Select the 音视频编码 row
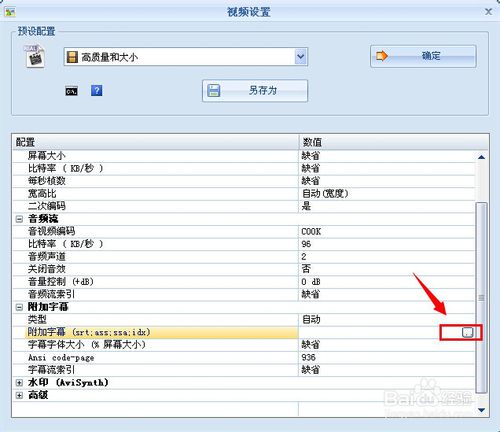The image size is (500, 432). click(x=244, y=231)
